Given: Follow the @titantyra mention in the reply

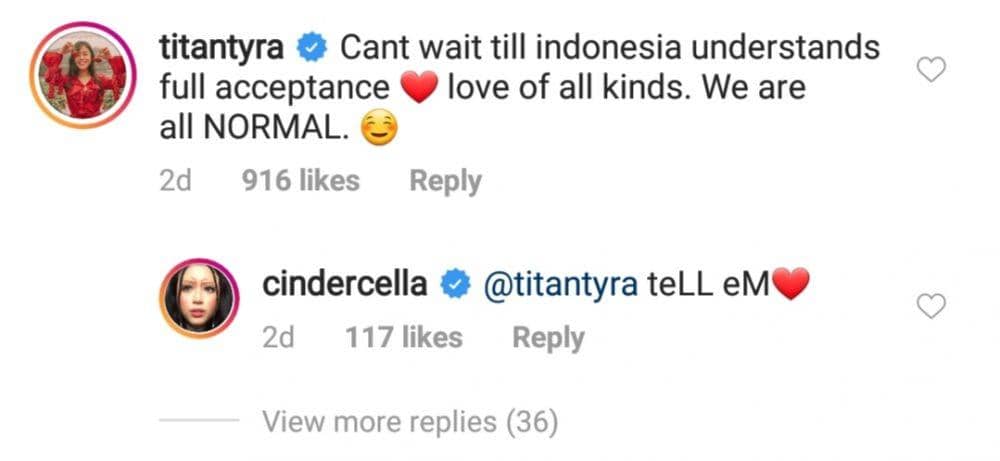Looking at the screenshot, I should (560, 287).
